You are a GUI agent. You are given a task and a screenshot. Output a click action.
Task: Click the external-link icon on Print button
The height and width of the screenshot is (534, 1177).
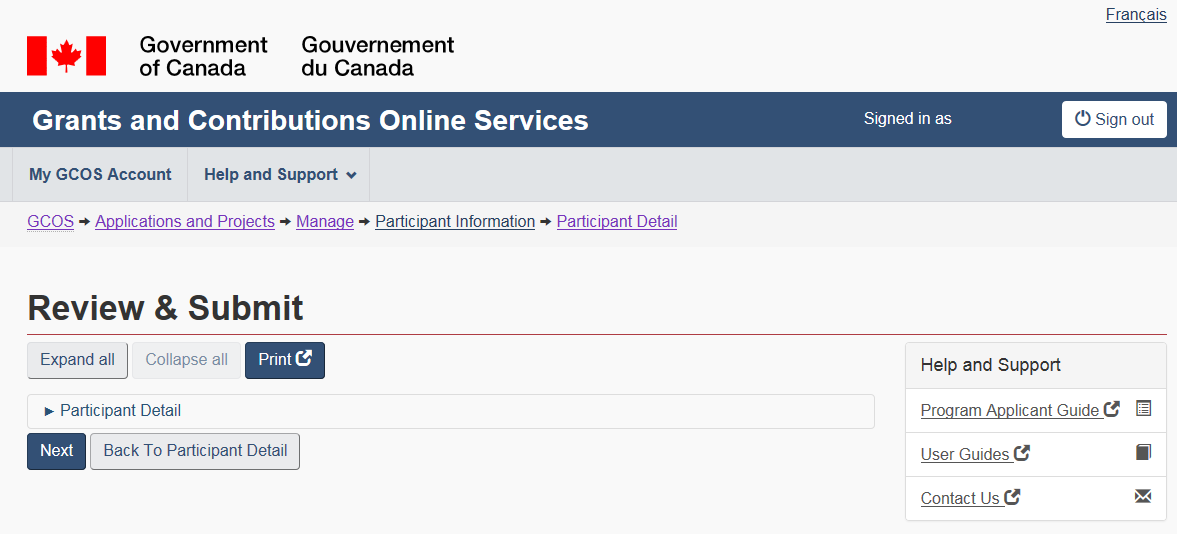(x=304, y=359)
